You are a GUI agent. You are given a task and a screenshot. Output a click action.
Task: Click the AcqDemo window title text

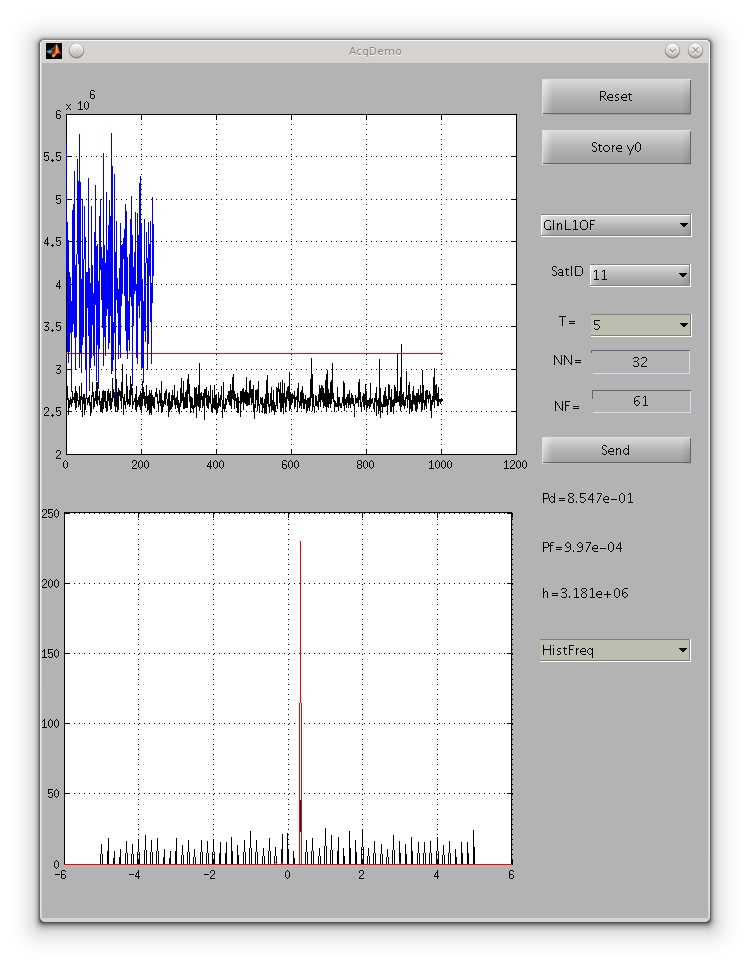click(x=375, y=51)
